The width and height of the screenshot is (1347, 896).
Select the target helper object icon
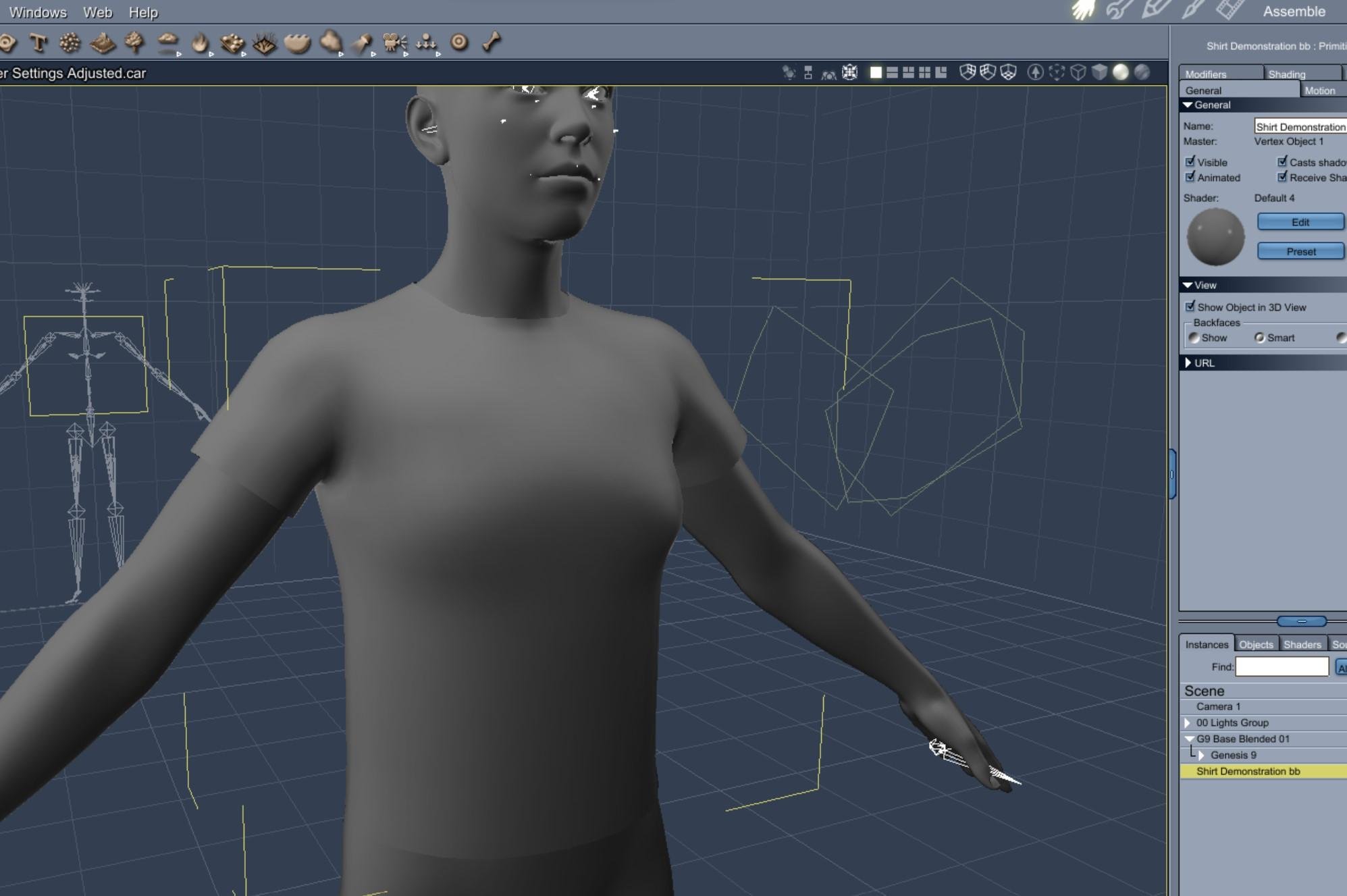(459, 43)
